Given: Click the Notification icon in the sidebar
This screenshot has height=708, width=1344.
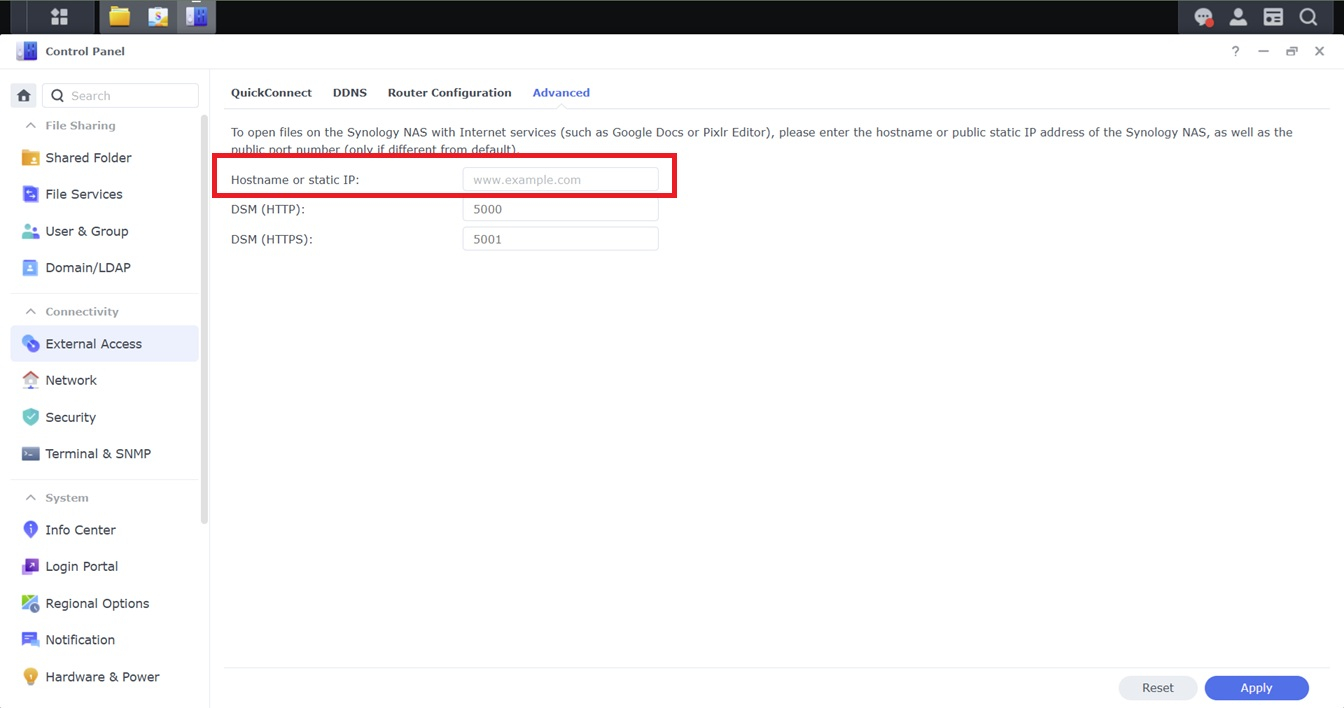Looking at the screenshot, I should point(30,640).
